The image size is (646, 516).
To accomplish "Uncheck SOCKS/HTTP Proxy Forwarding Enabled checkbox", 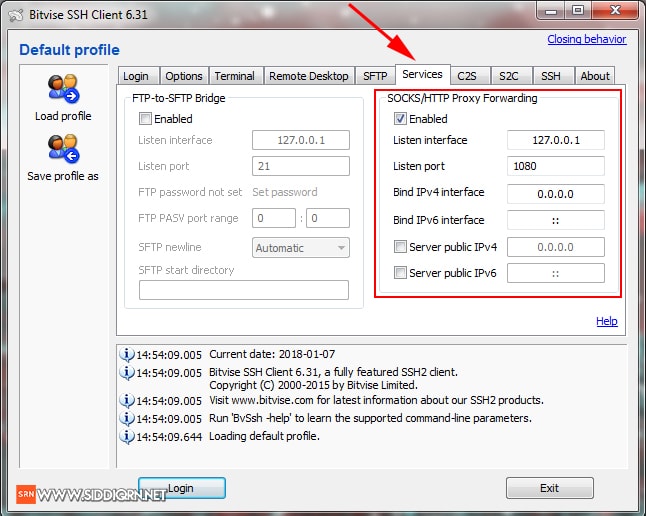I will coord(400,119).
